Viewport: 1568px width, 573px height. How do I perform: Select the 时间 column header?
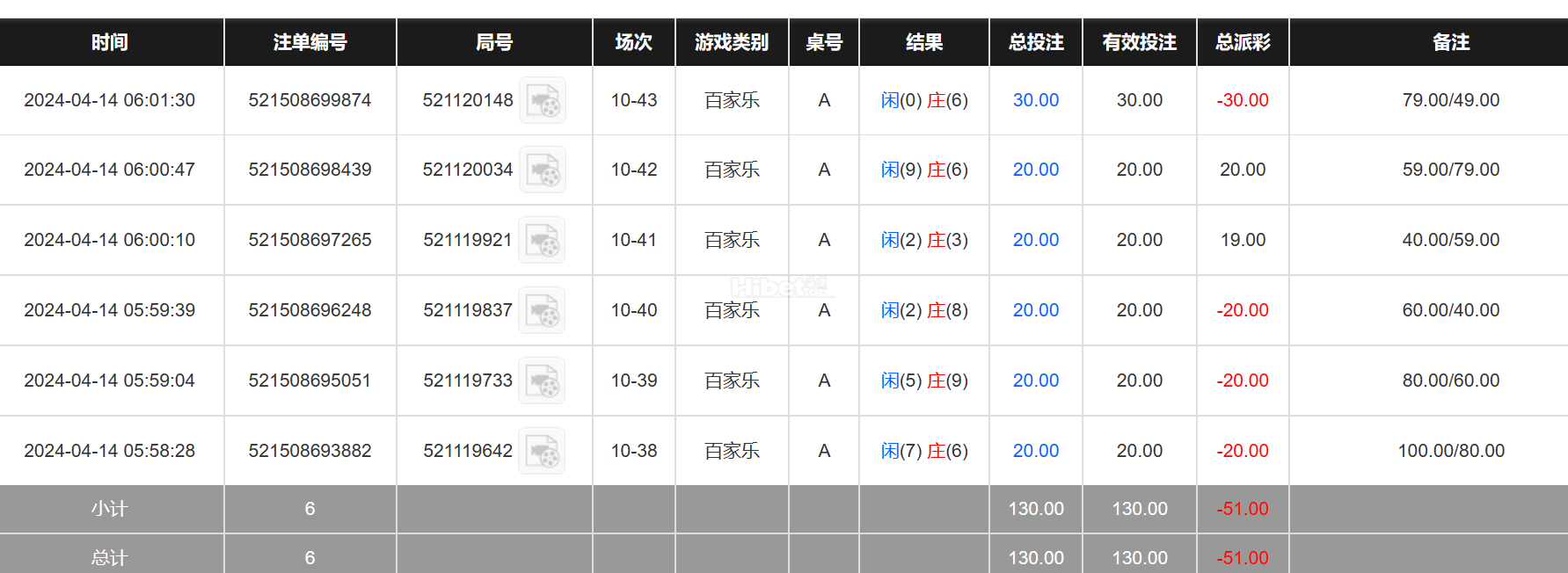(x=110, y=42)
